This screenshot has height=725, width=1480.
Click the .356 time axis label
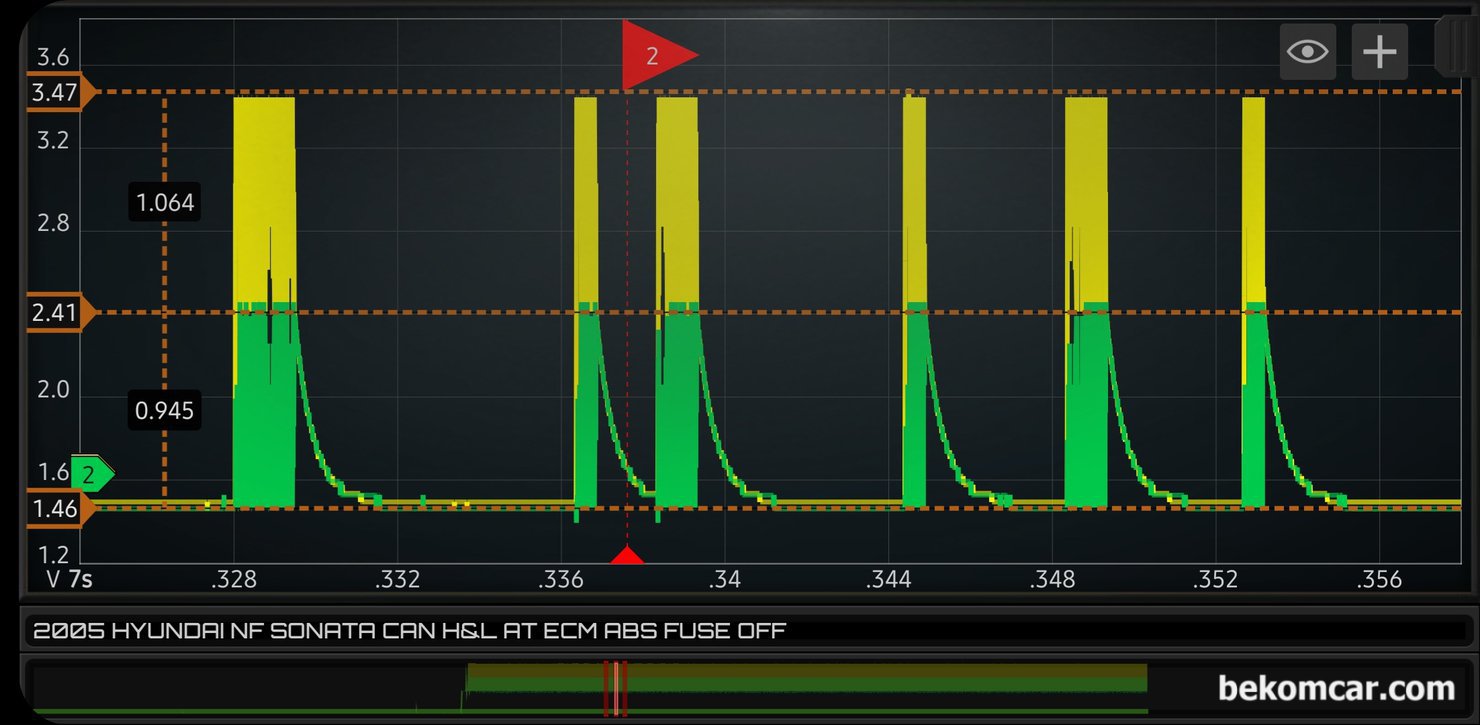[1379, 580]
